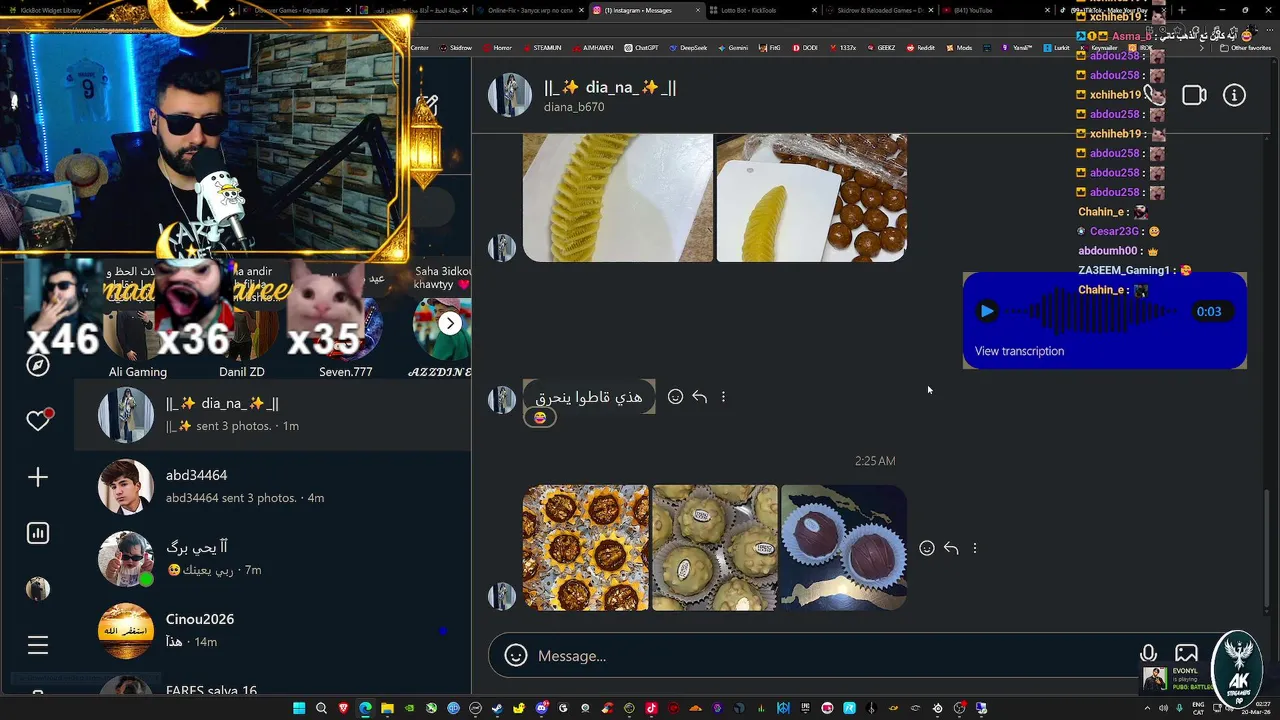Screen dimensions: 1280x720
Task: Click the volume icon in system tray
Action: 1164,708
